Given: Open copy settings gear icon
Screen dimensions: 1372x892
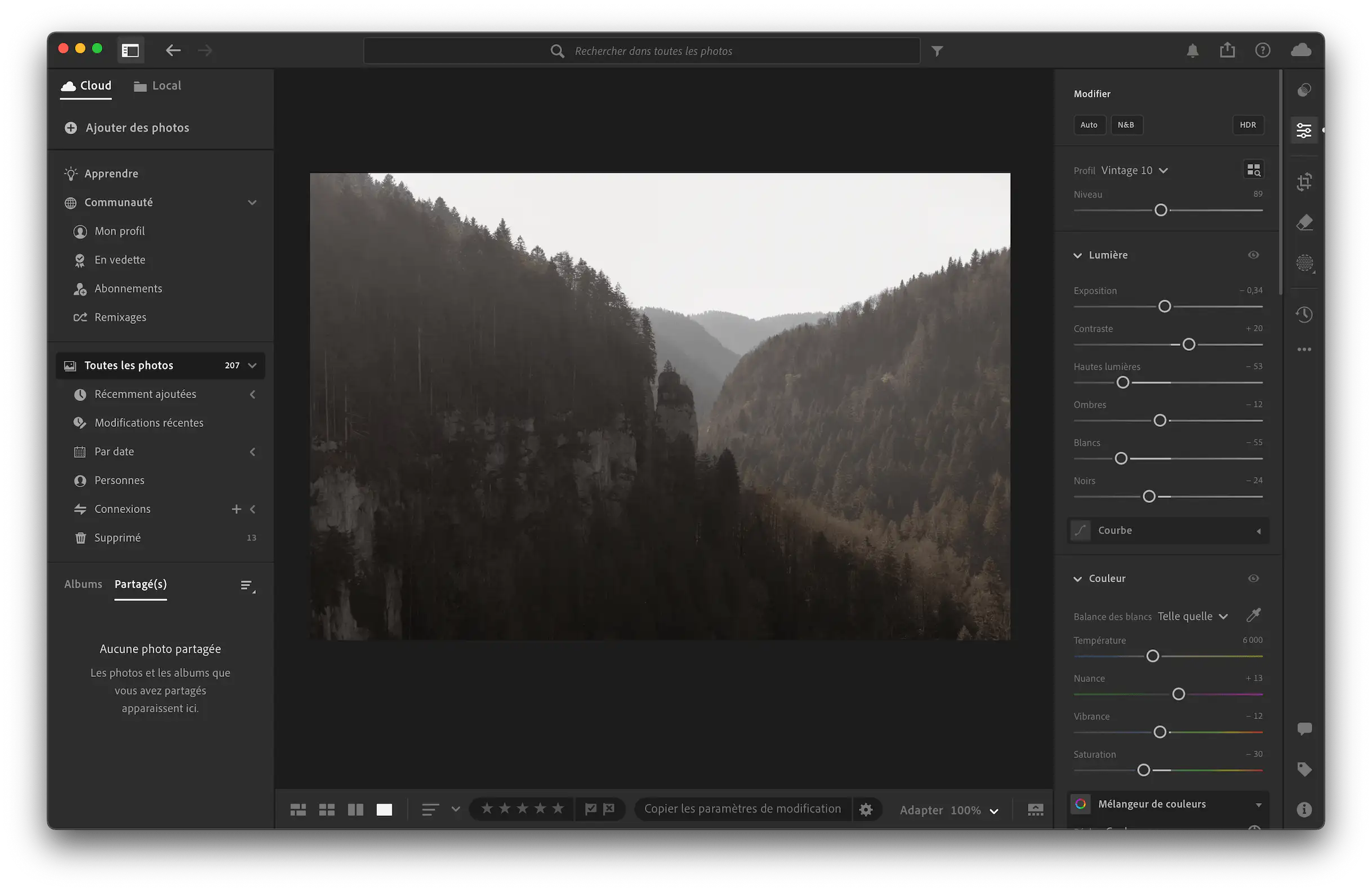Looking at the screenshot, I should [x=865, y=809].
